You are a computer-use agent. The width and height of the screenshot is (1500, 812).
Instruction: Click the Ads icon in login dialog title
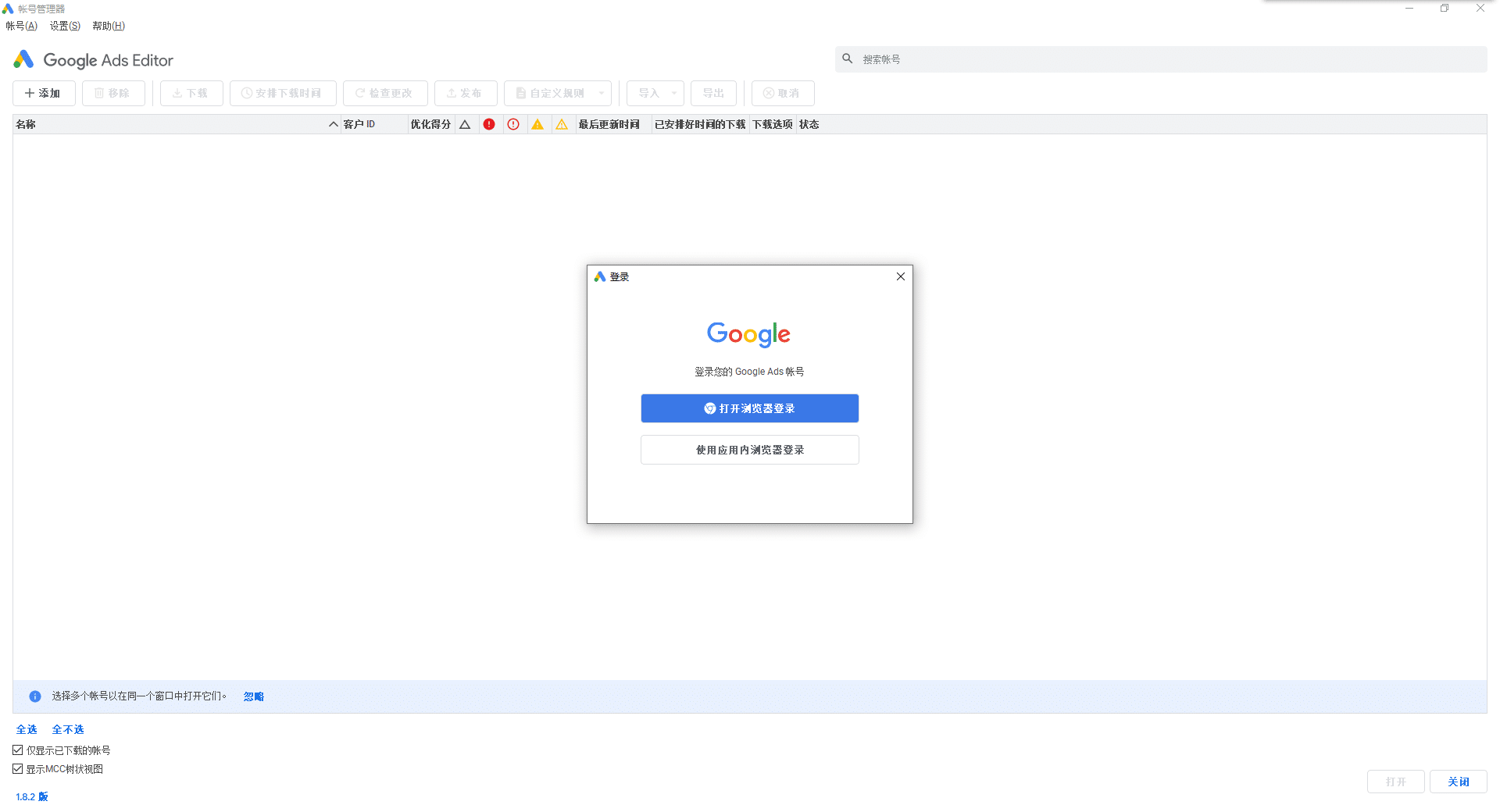[600, 276]
